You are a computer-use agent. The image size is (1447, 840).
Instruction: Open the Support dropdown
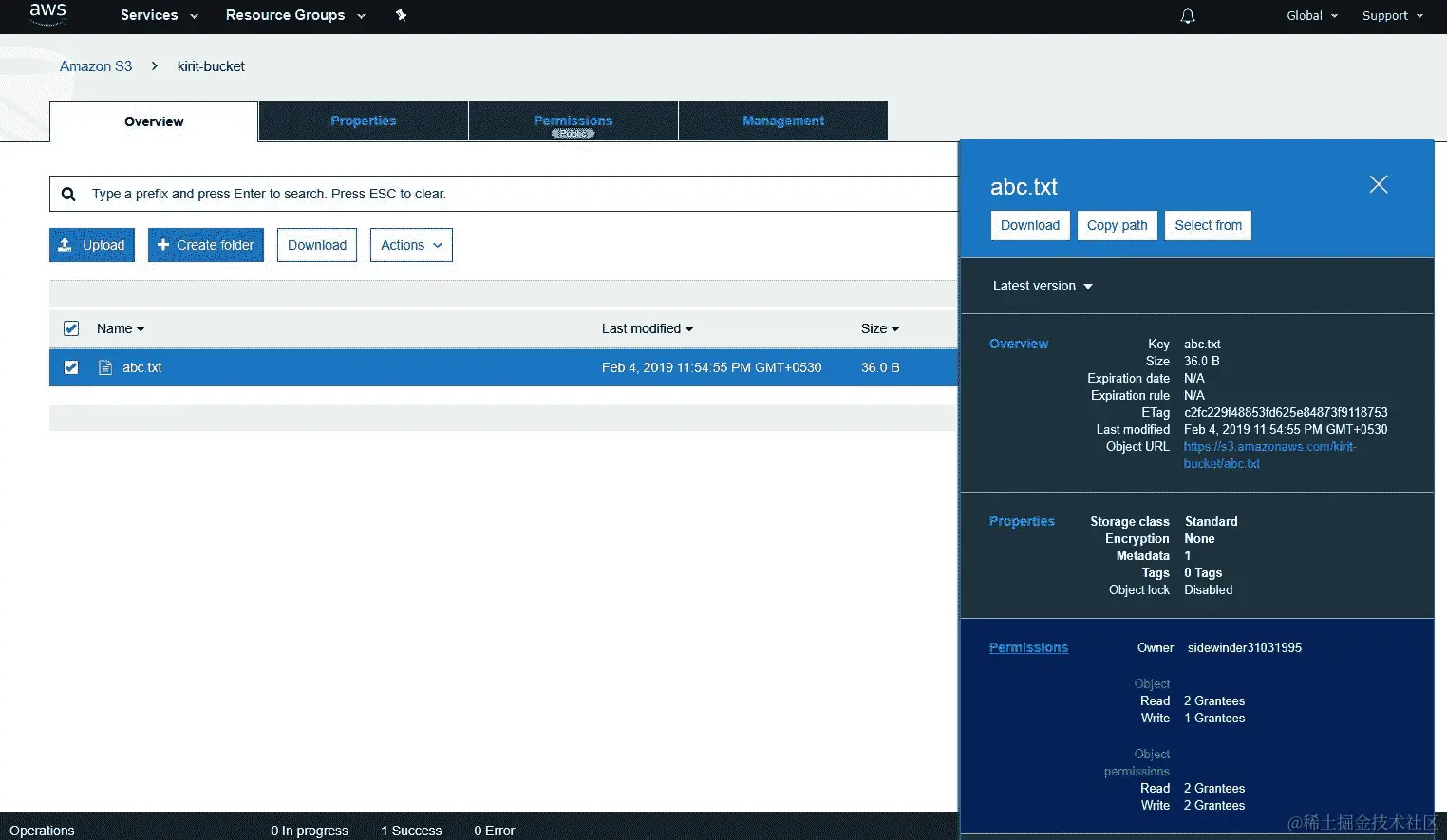tap(1393, 16)
